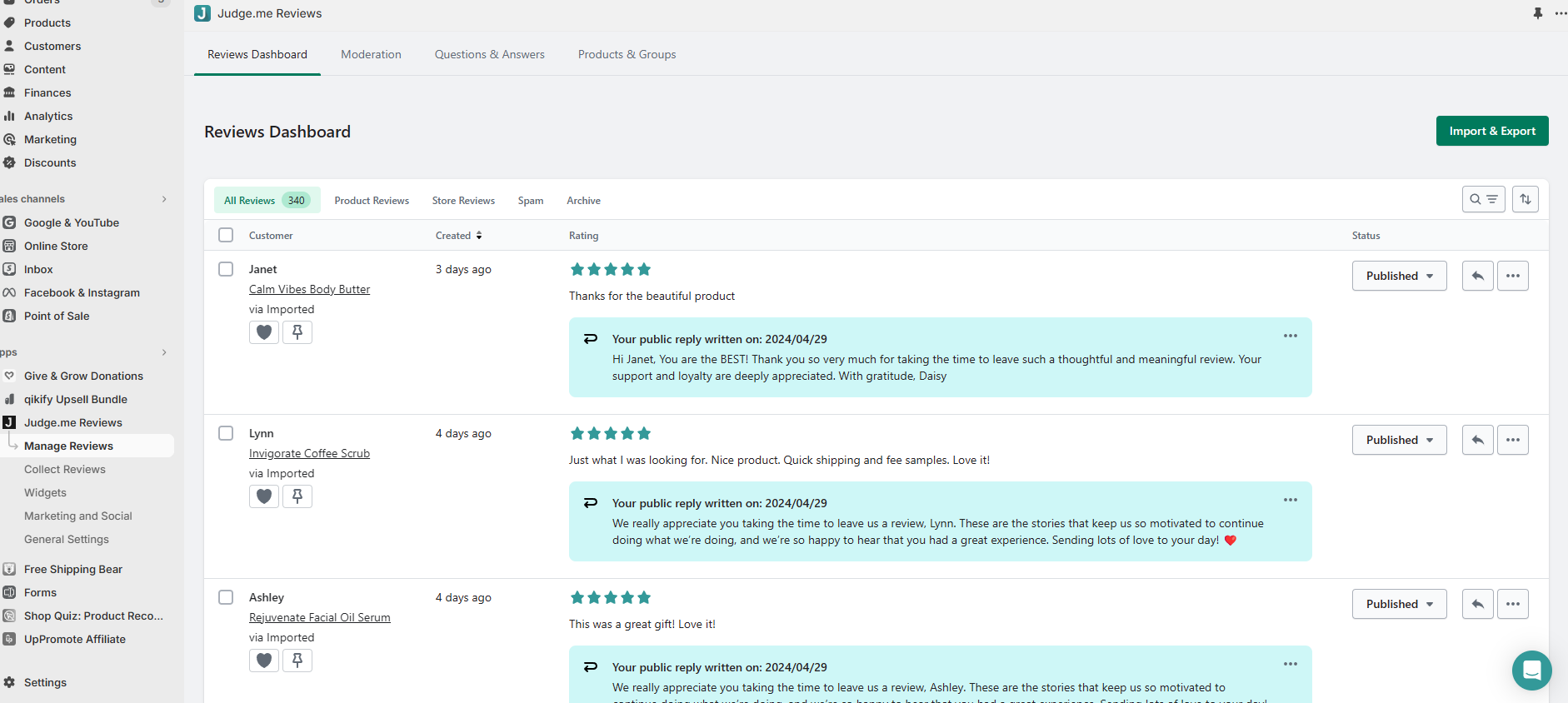Select the Store Reviews filter tab

coord(463,201)
